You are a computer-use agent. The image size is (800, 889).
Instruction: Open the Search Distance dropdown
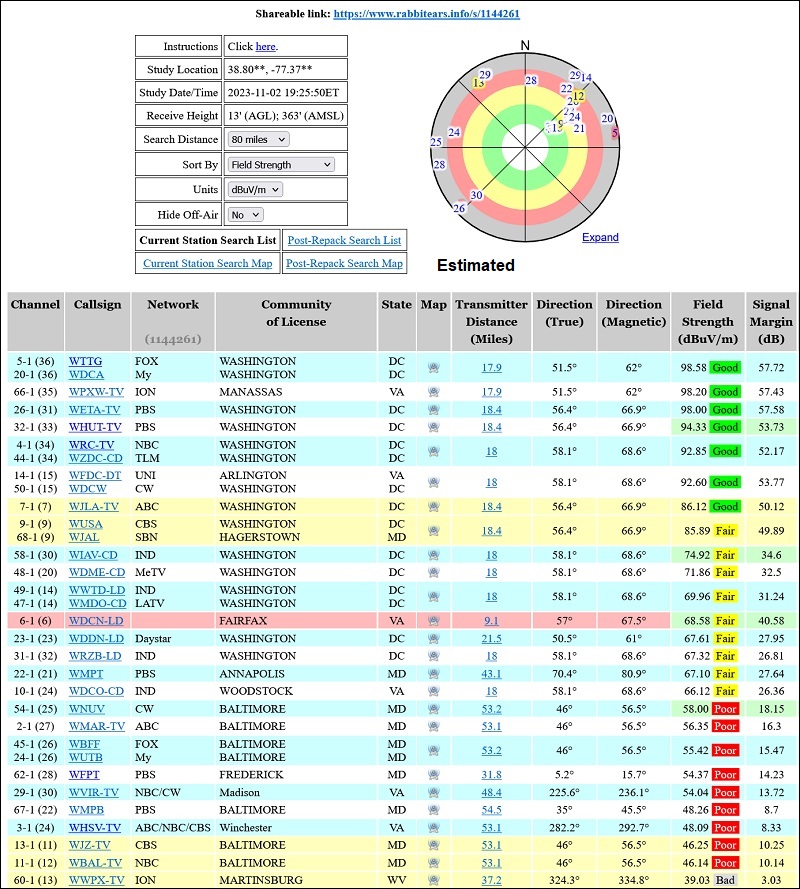(259, 140)
